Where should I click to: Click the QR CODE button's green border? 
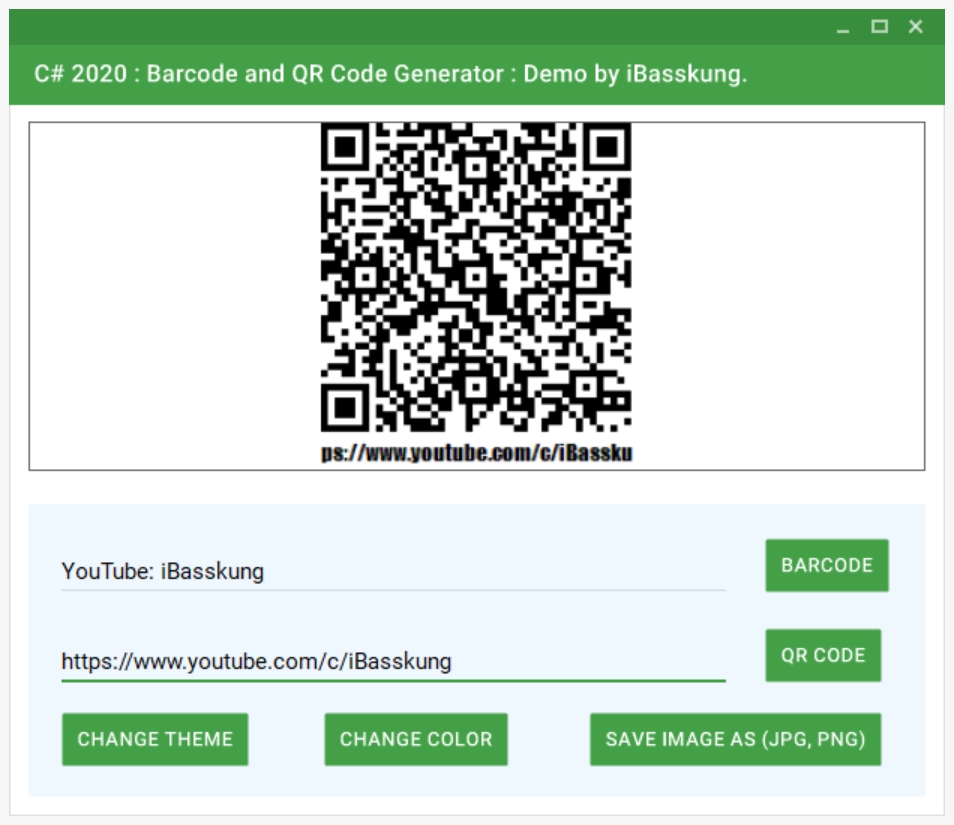[766, 655]
